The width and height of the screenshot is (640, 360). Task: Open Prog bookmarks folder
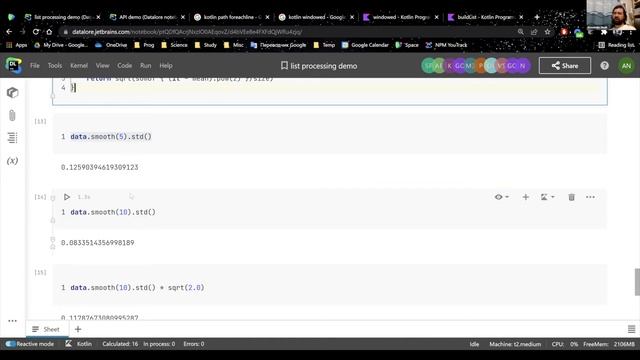(x=144, y=45)
